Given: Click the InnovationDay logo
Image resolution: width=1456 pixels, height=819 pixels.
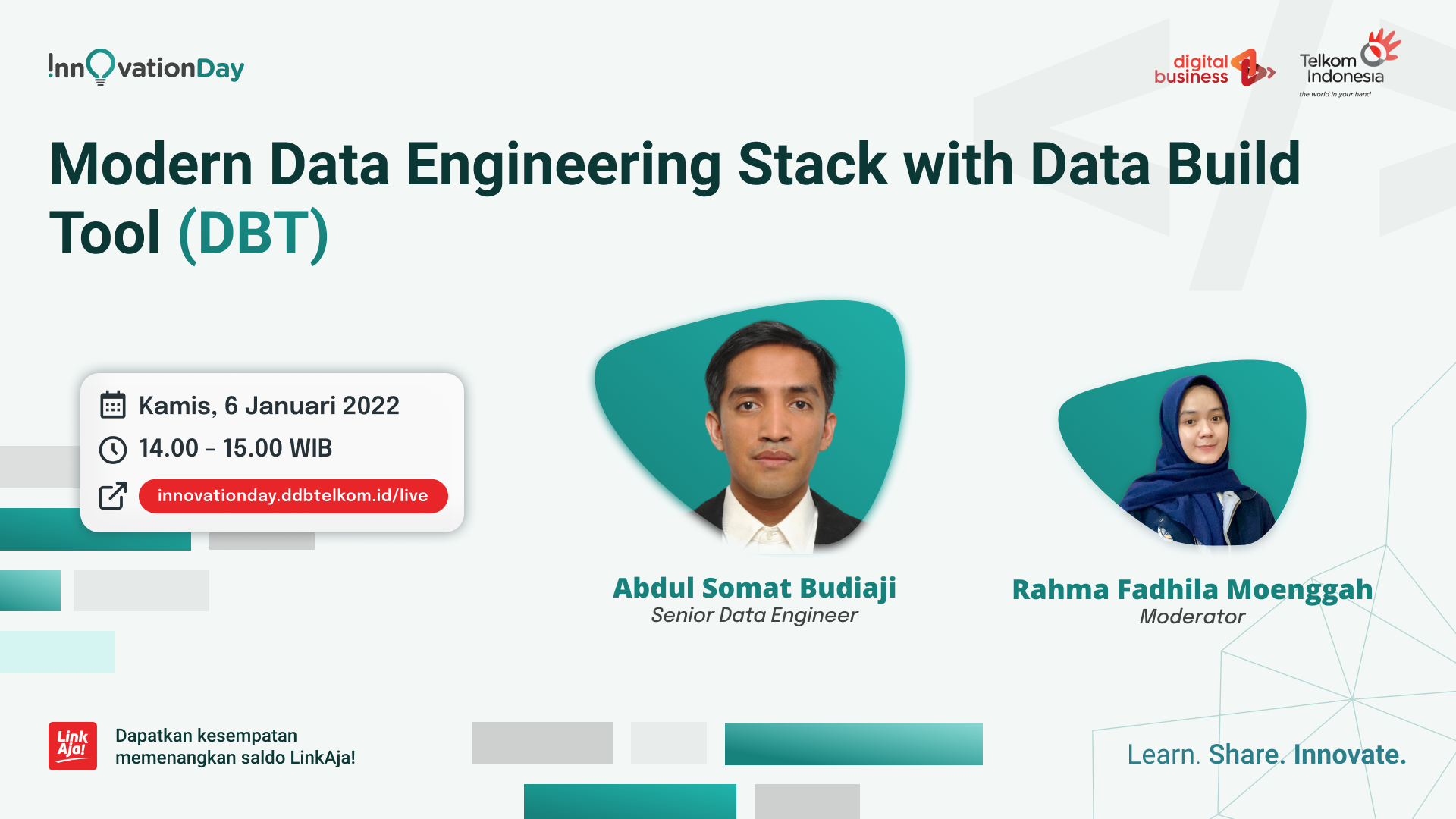Looking at the screenshot, I should [146, 67].
